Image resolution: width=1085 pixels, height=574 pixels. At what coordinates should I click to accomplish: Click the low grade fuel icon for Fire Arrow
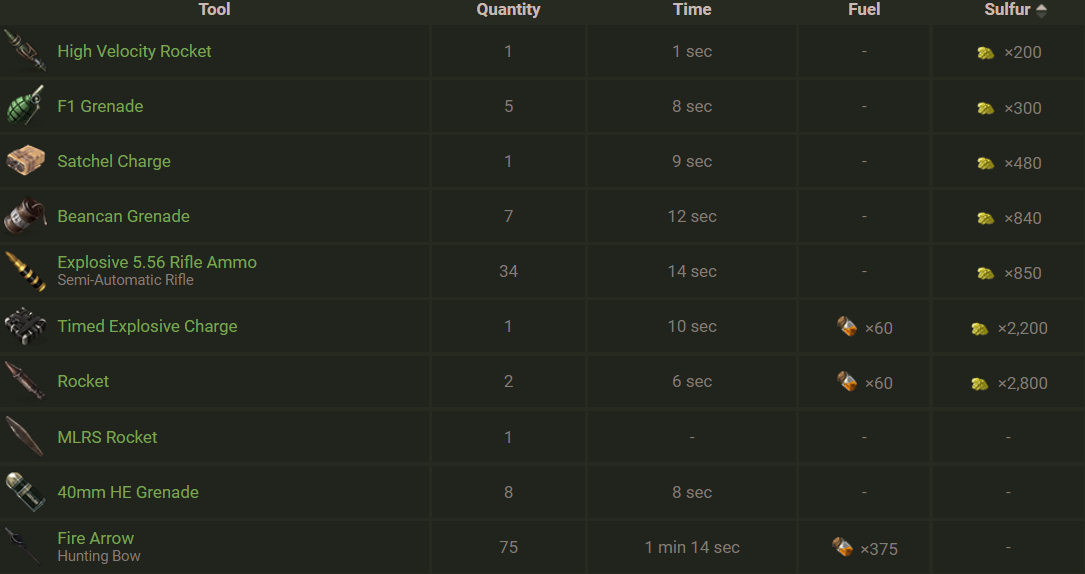[843, 547]
